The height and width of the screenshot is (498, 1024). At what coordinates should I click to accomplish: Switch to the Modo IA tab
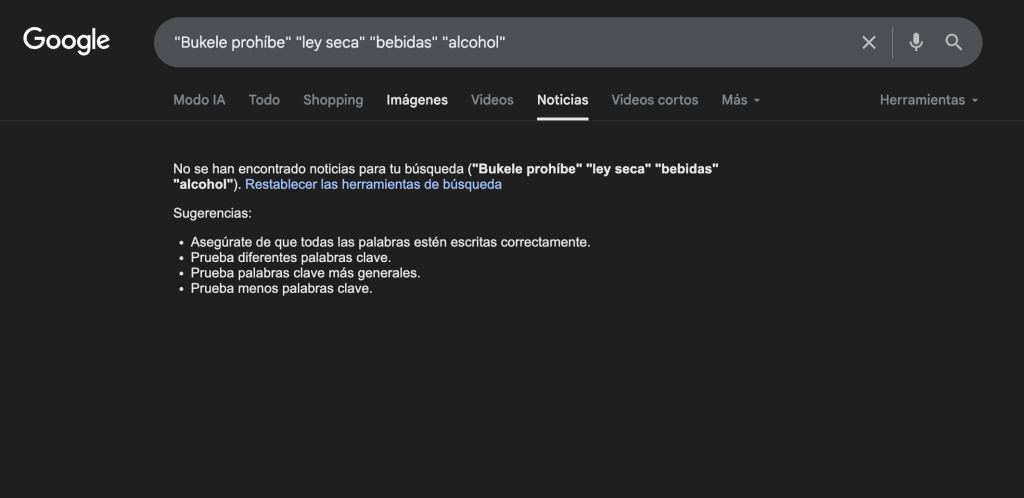click(199, 100)
